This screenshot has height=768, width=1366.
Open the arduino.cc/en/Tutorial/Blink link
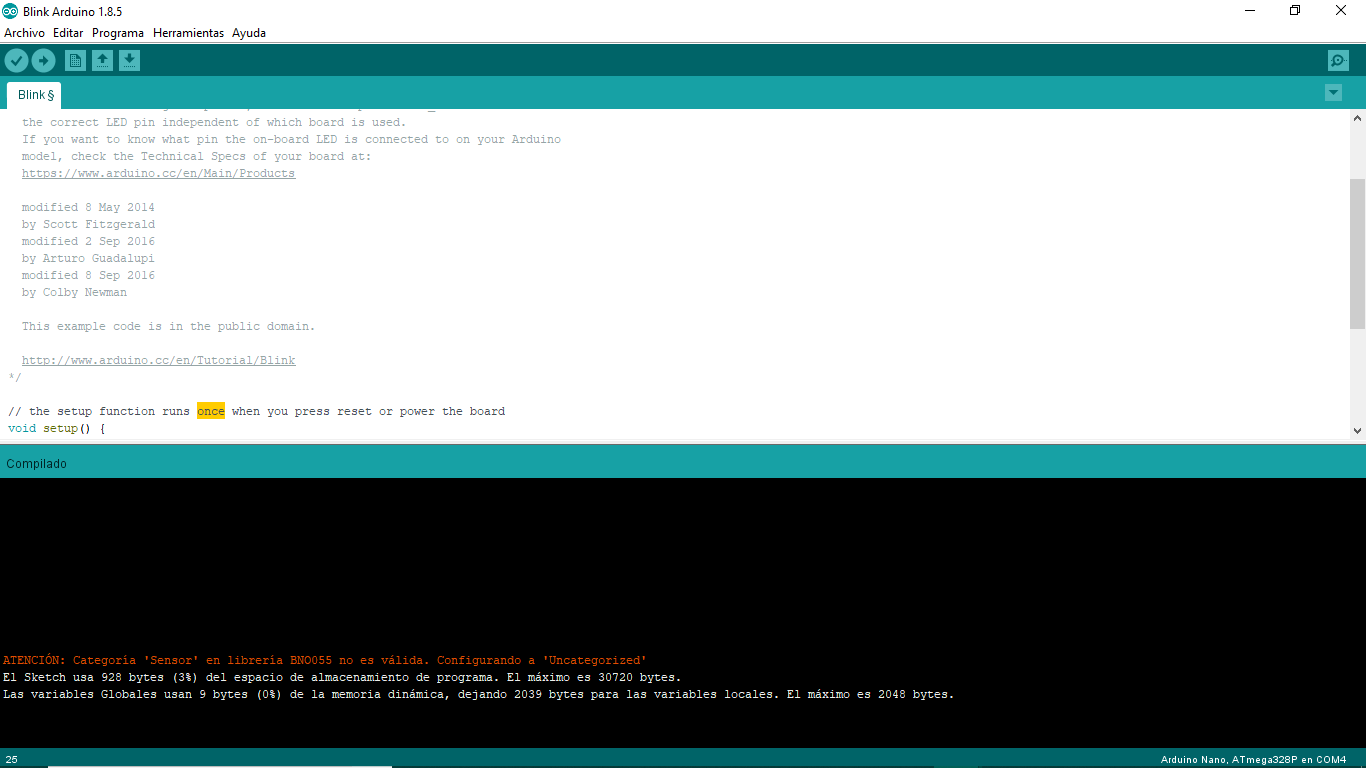point(158,361)
